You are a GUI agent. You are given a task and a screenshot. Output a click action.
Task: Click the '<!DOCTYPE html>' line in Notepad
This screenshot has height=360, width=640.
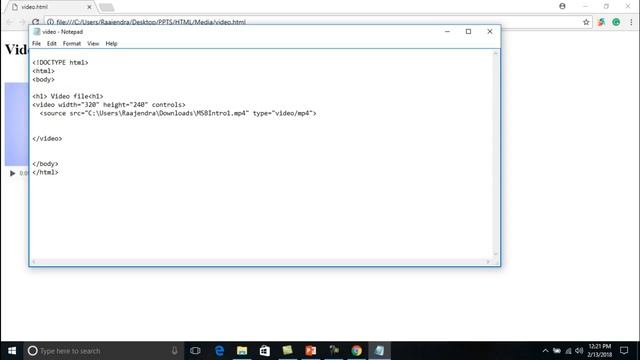pos(60,62)
